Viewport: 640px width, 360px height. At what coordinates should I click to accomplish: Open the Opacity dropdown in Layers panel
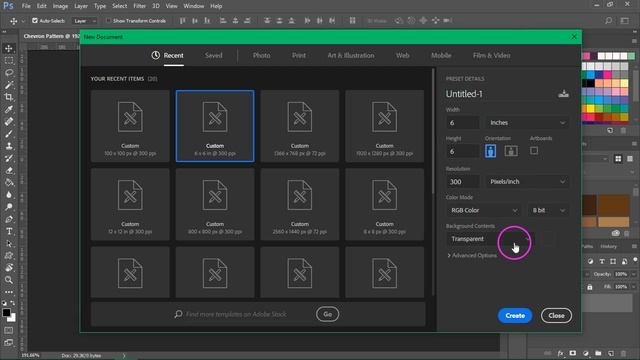(x=633, y=274)
